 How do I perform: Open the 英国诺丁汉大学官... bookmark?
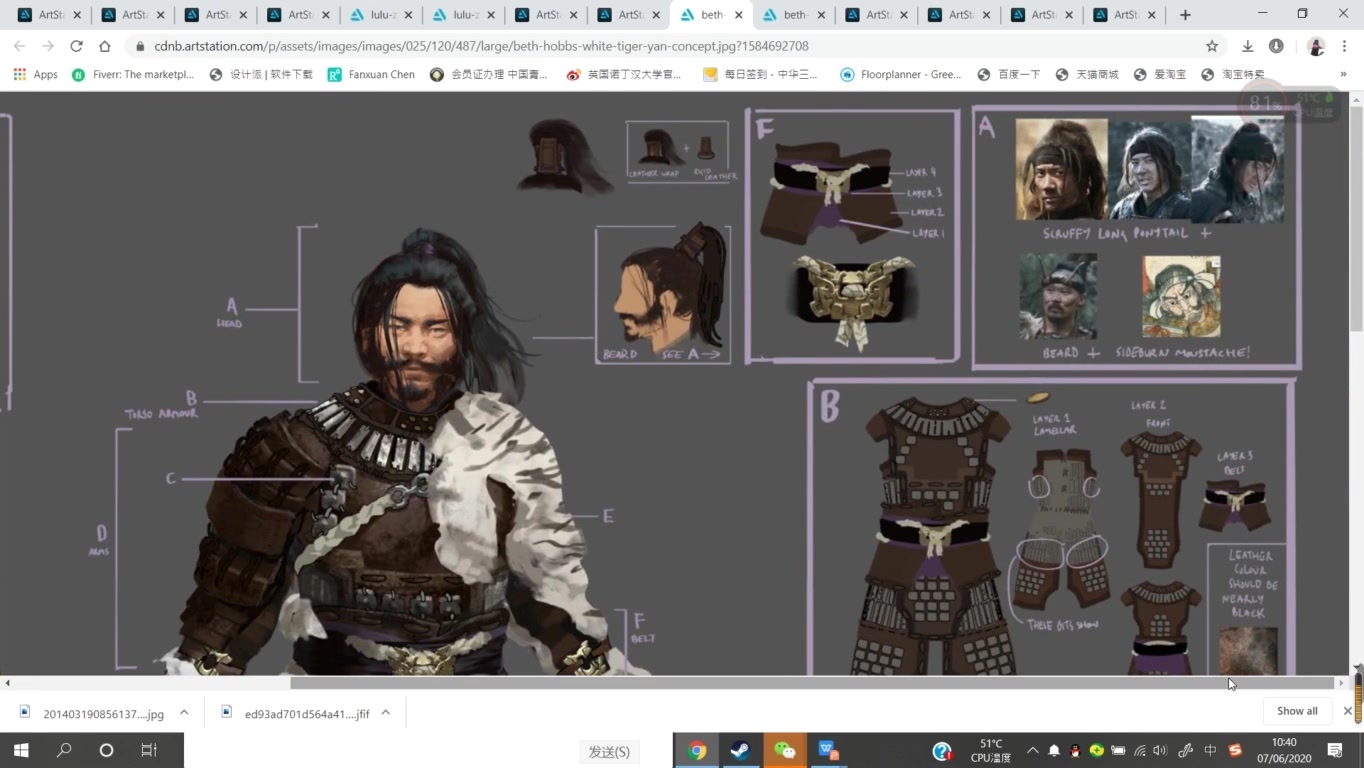pos(623,74)
